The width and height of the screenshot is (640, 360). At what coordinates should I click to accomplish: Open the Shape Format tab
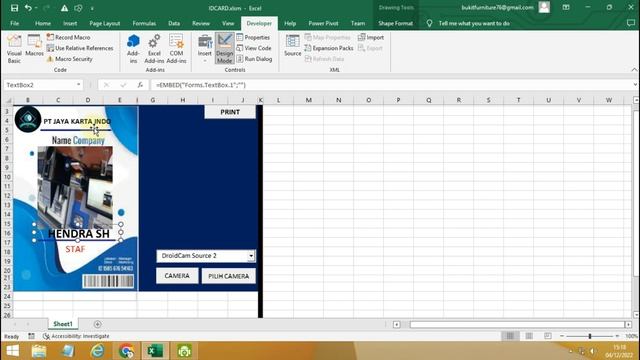(396, 23)
